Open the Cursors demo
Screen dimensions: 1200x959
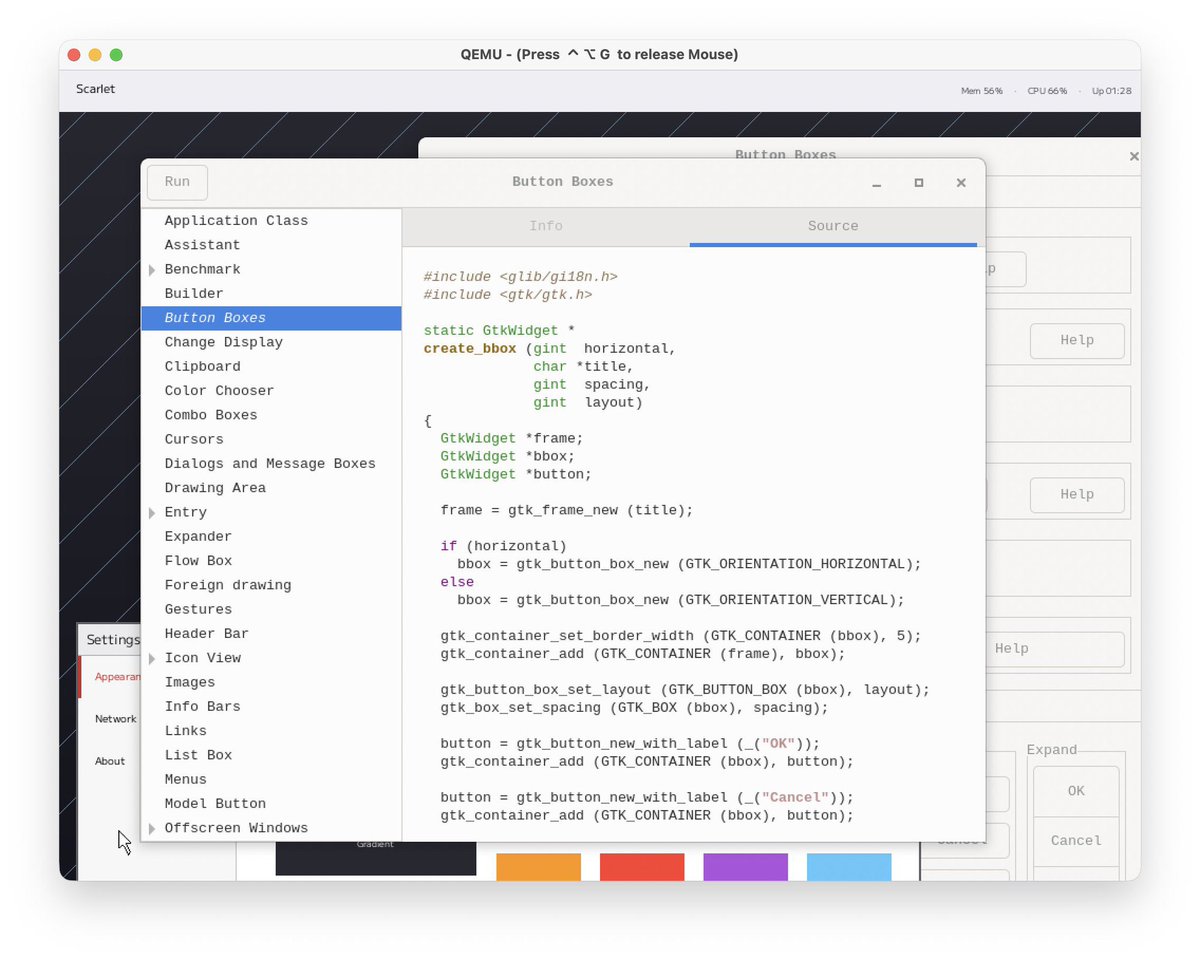tap(271, 439)
